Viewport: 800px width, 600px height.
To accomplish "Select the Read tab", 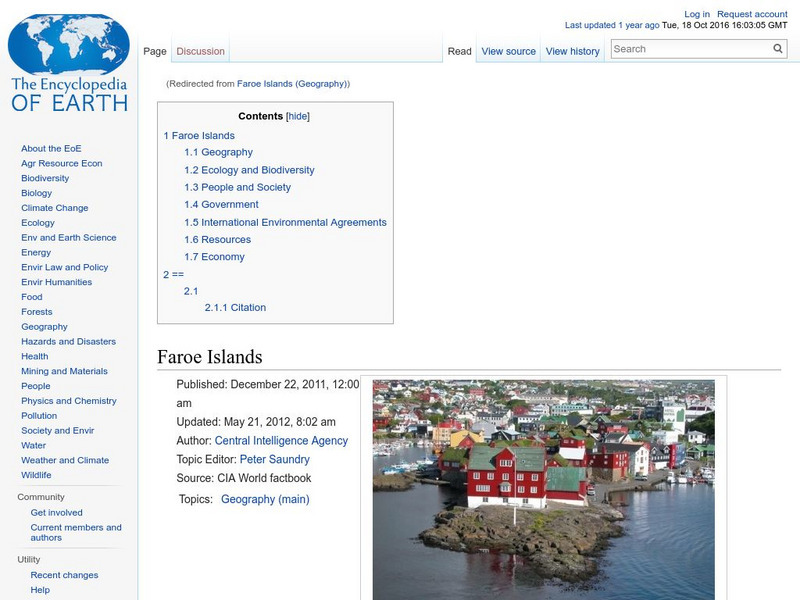I will point(459,50).
